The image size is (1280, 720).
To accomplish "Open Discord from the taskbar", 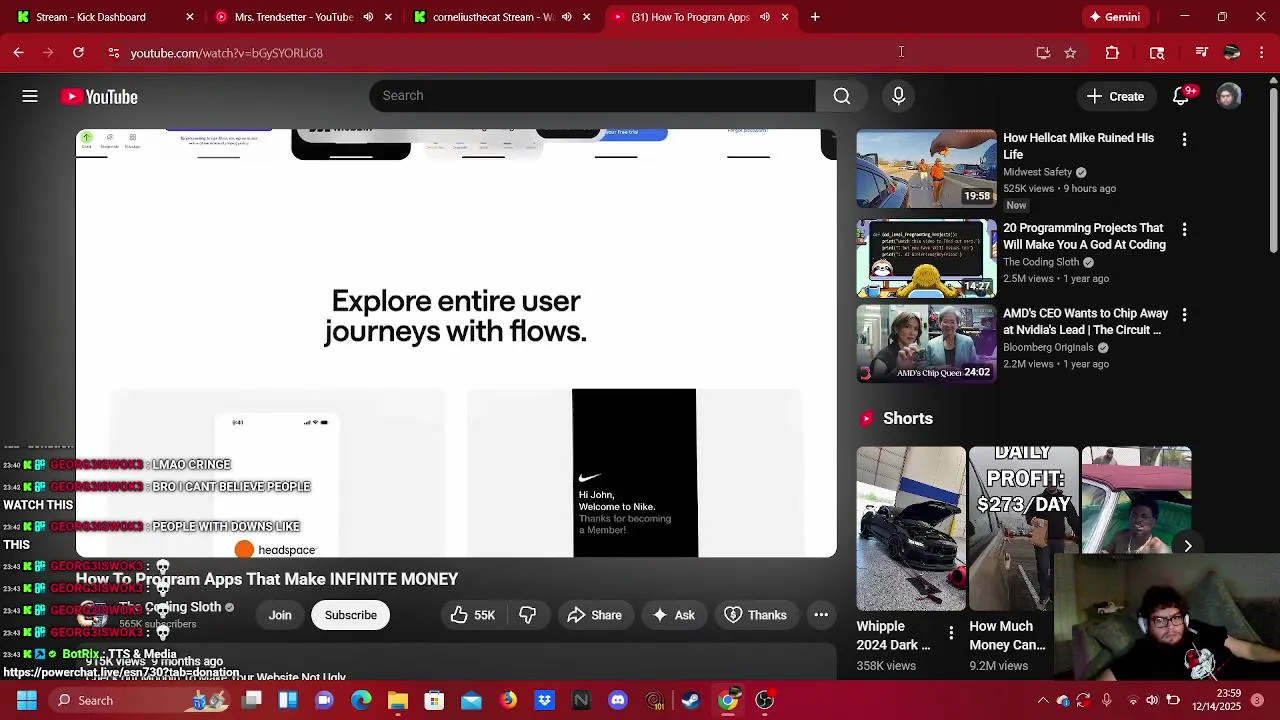I will 618,700.
